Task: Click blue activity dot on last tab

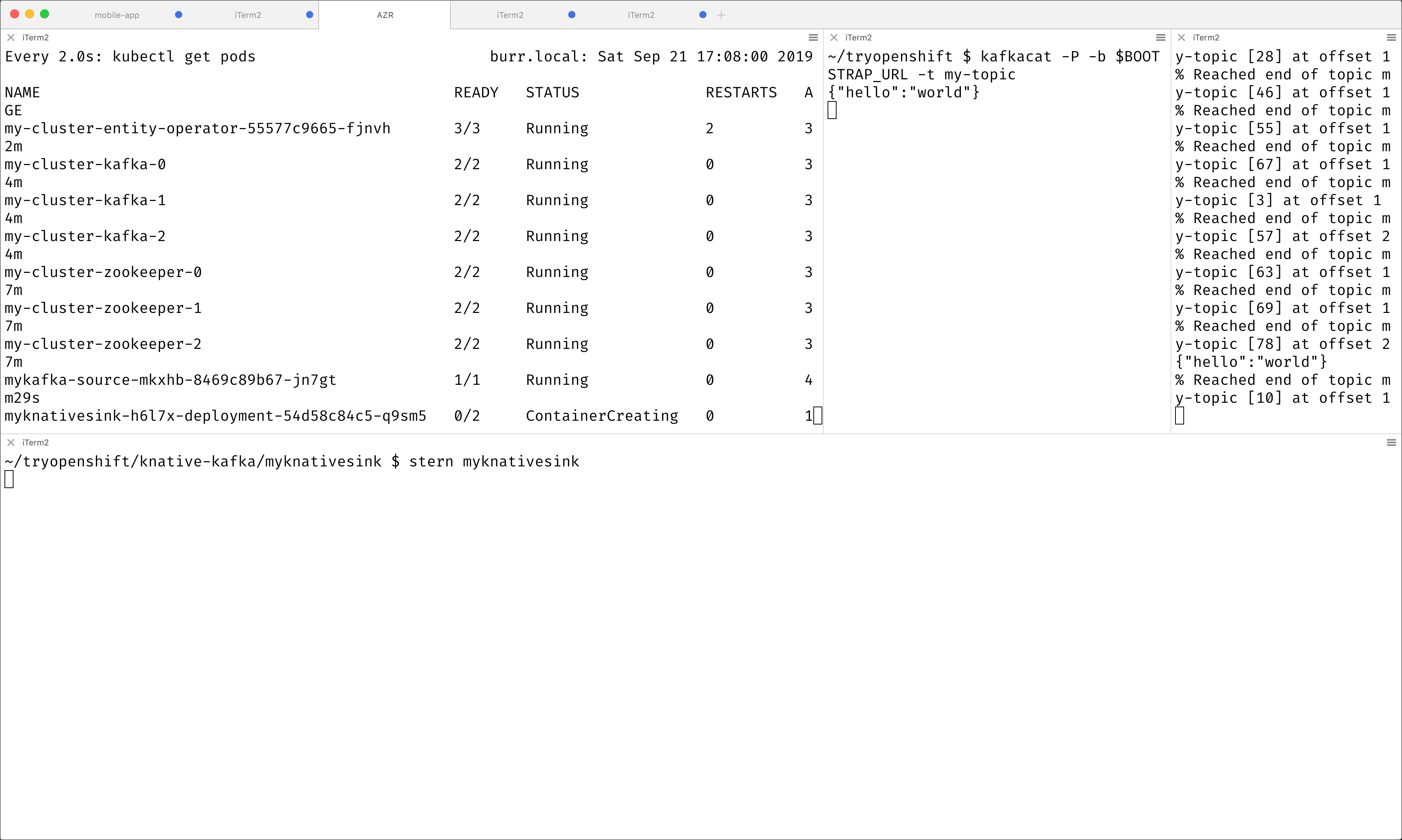Action: pyautogui.click(x=703, y=15)
